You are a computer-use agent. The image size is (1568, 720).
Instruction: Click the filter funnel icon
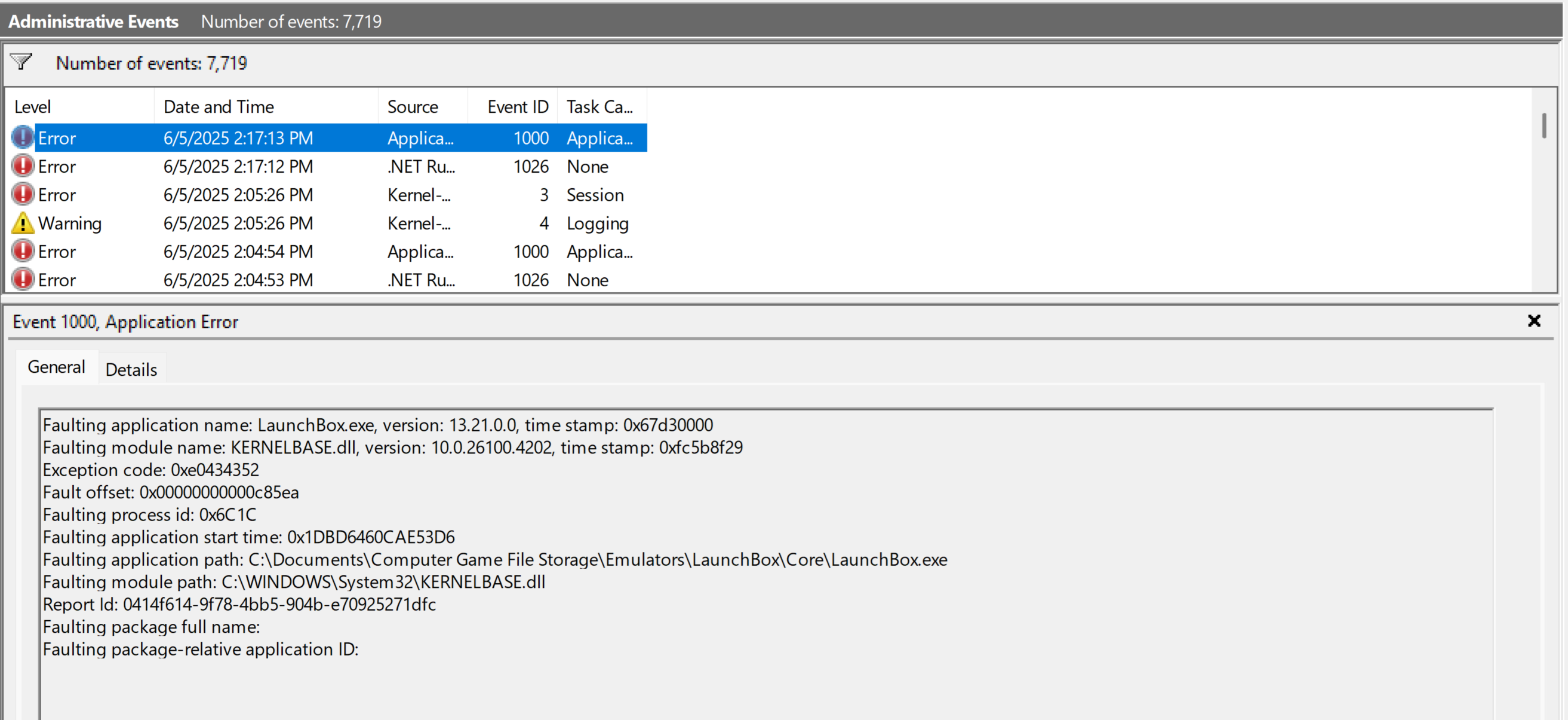pyautogui.click(x=21, y=62)
